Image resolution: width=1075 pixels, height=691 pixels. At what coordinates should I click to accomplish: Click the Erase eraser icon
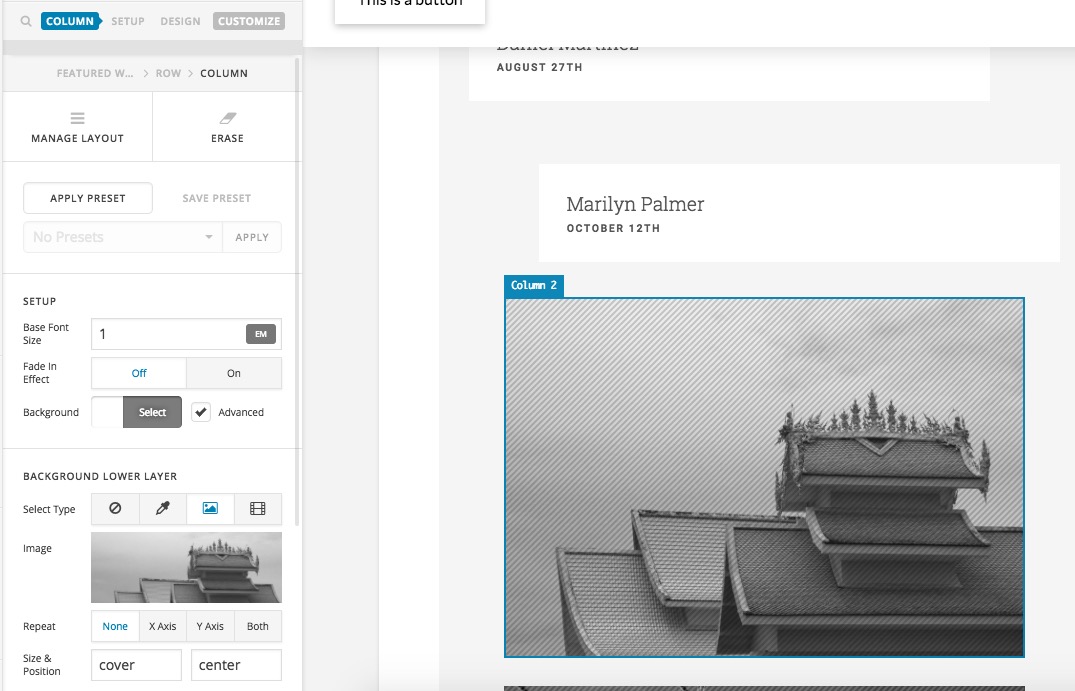pyautogui.click(x=228, y=118)
